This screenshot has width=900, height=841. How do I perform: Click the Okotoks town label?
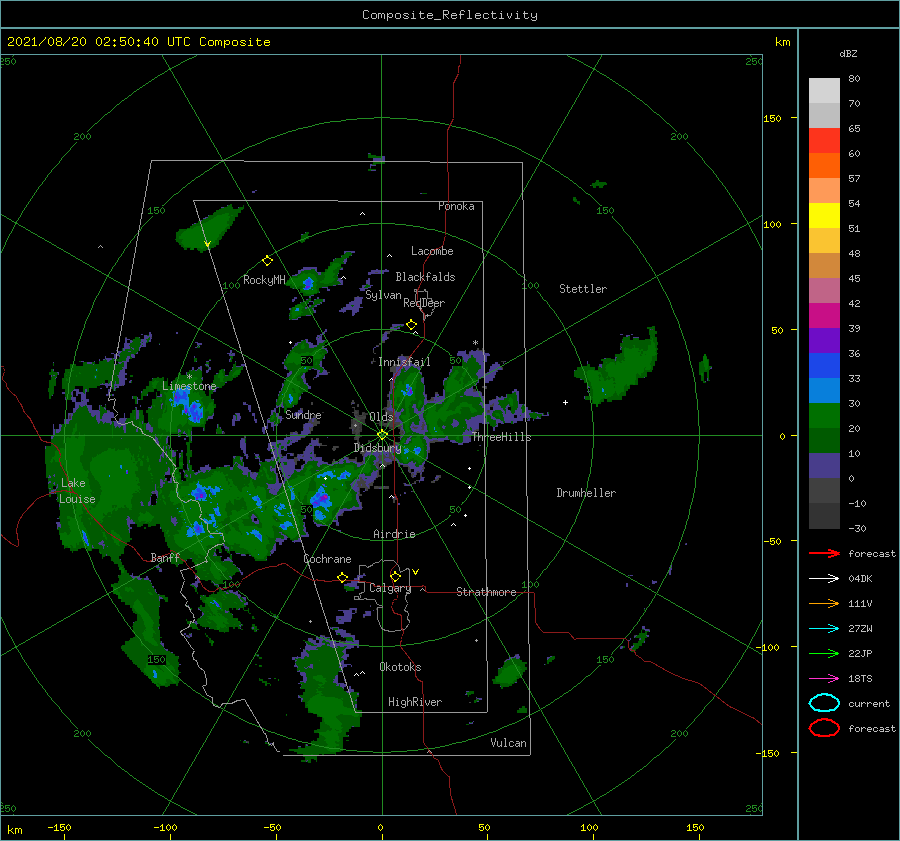coord(400,667)
